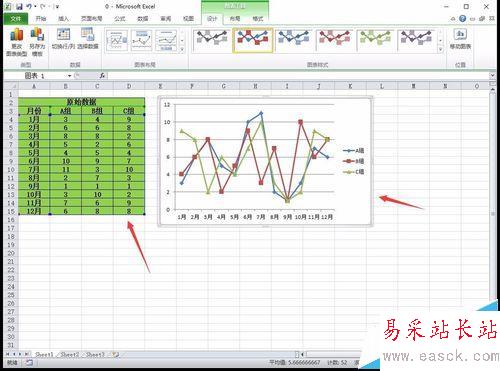Screen dimensions: 500x371
Task: Open Excel Help with the question mark icon
Action: (462, 19)
